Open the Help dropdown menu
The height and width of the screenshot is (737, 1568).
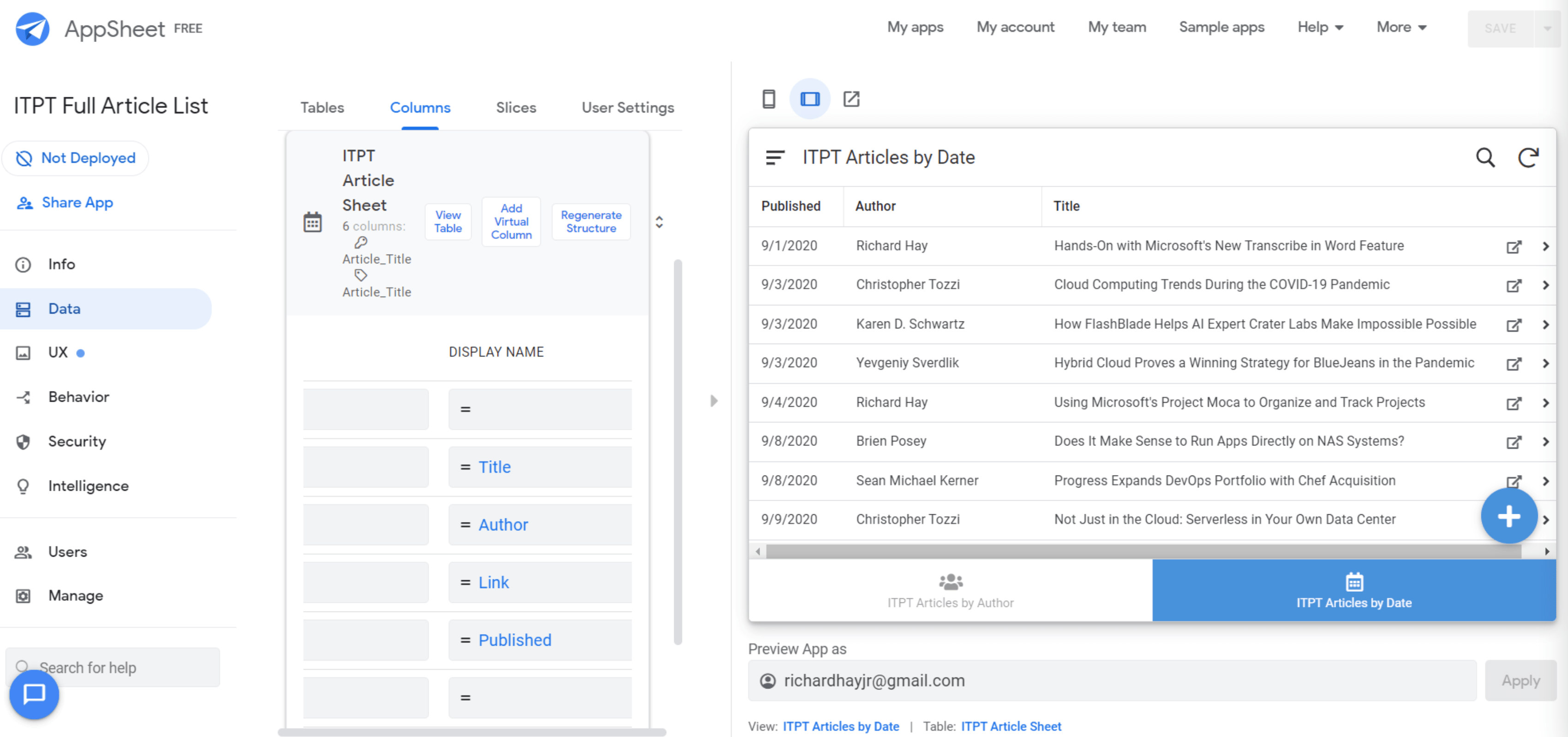tap(1320, 27)
